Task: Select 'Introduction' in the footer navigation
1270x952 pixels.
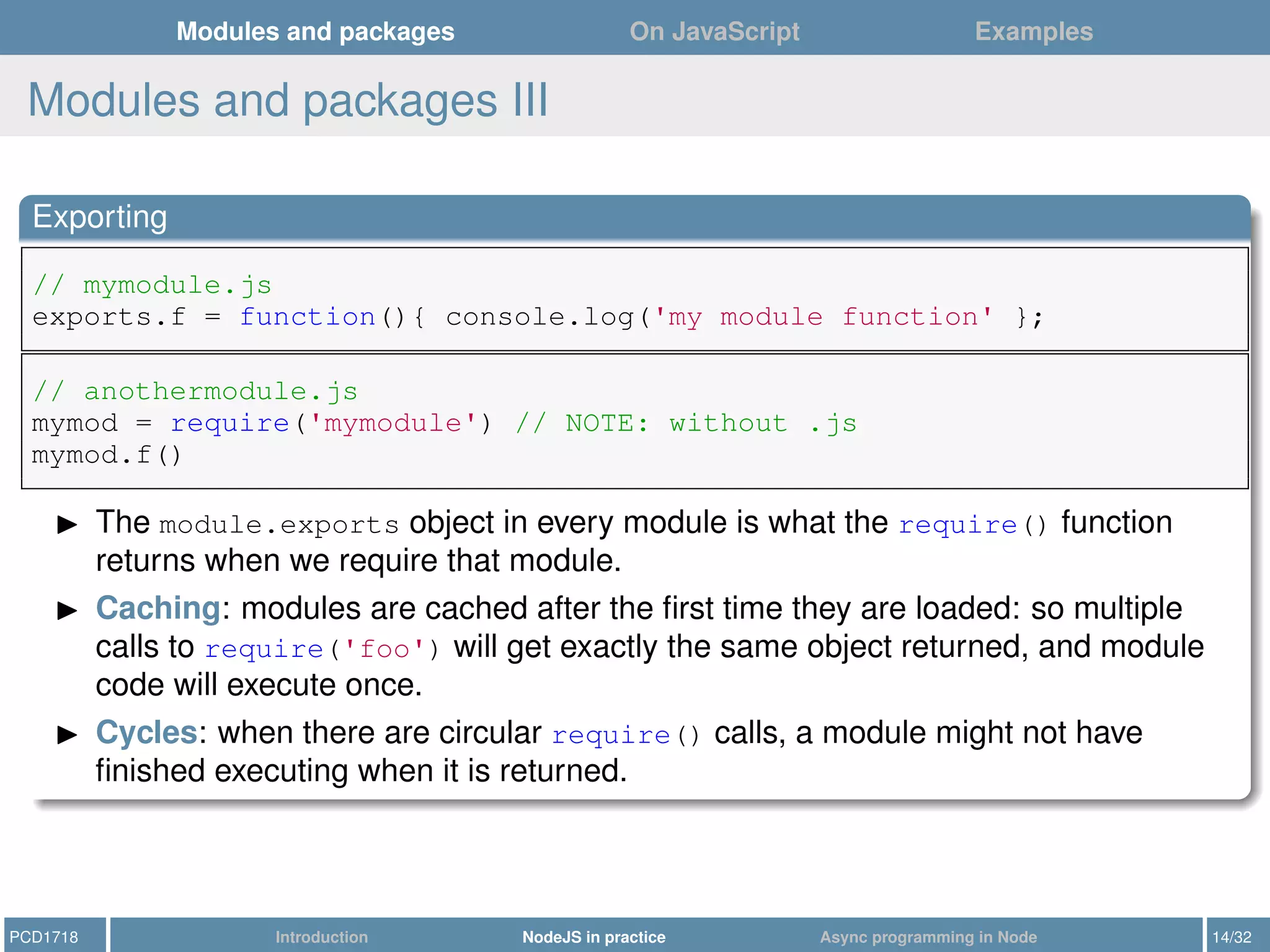Action: click(321, 937)
